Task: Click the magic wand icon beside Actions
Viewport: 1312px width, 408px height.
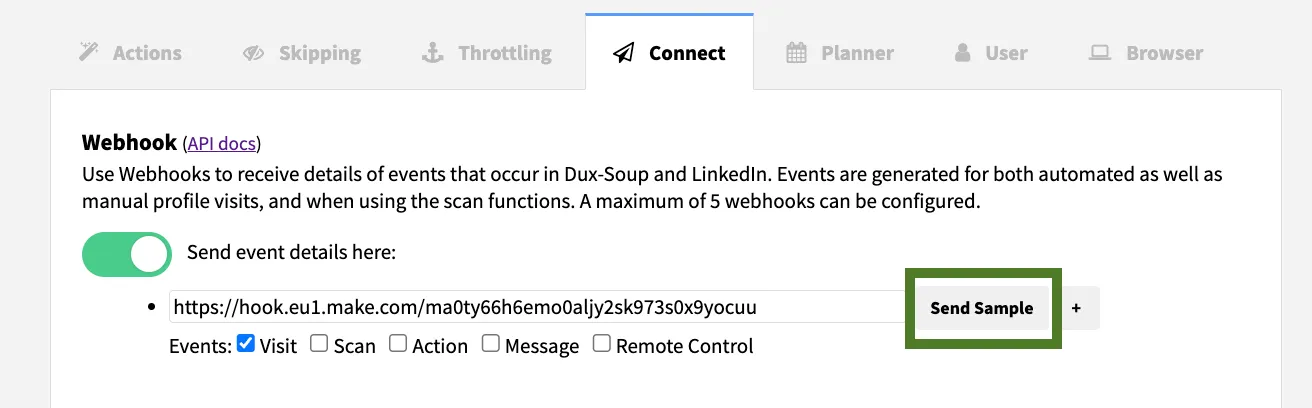Action: click(90, 53)
